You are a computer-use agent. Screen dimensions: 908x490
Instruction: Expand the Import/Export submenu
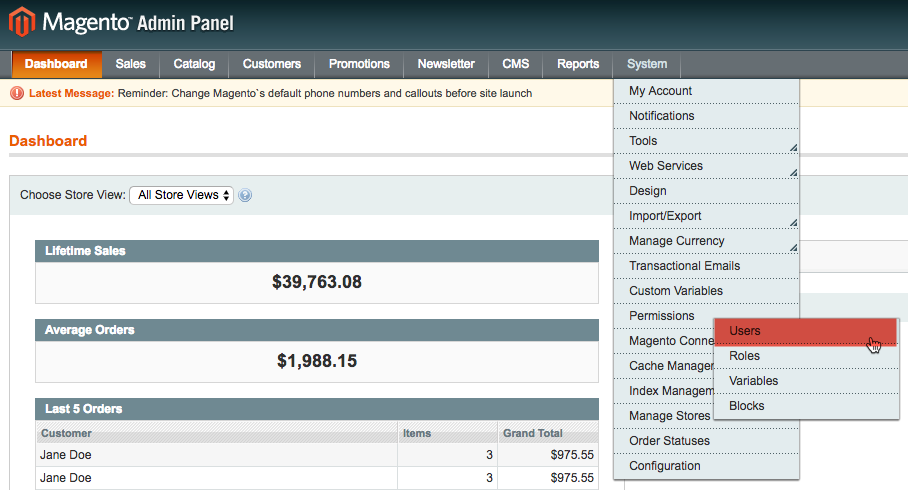pos(706,216)
